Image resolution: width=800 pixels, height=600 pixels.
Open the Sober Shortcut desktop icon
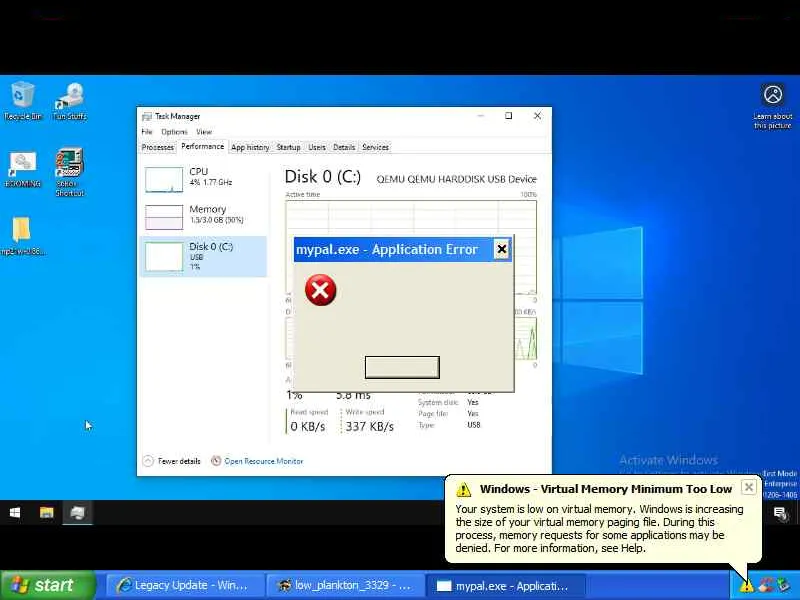70,172
